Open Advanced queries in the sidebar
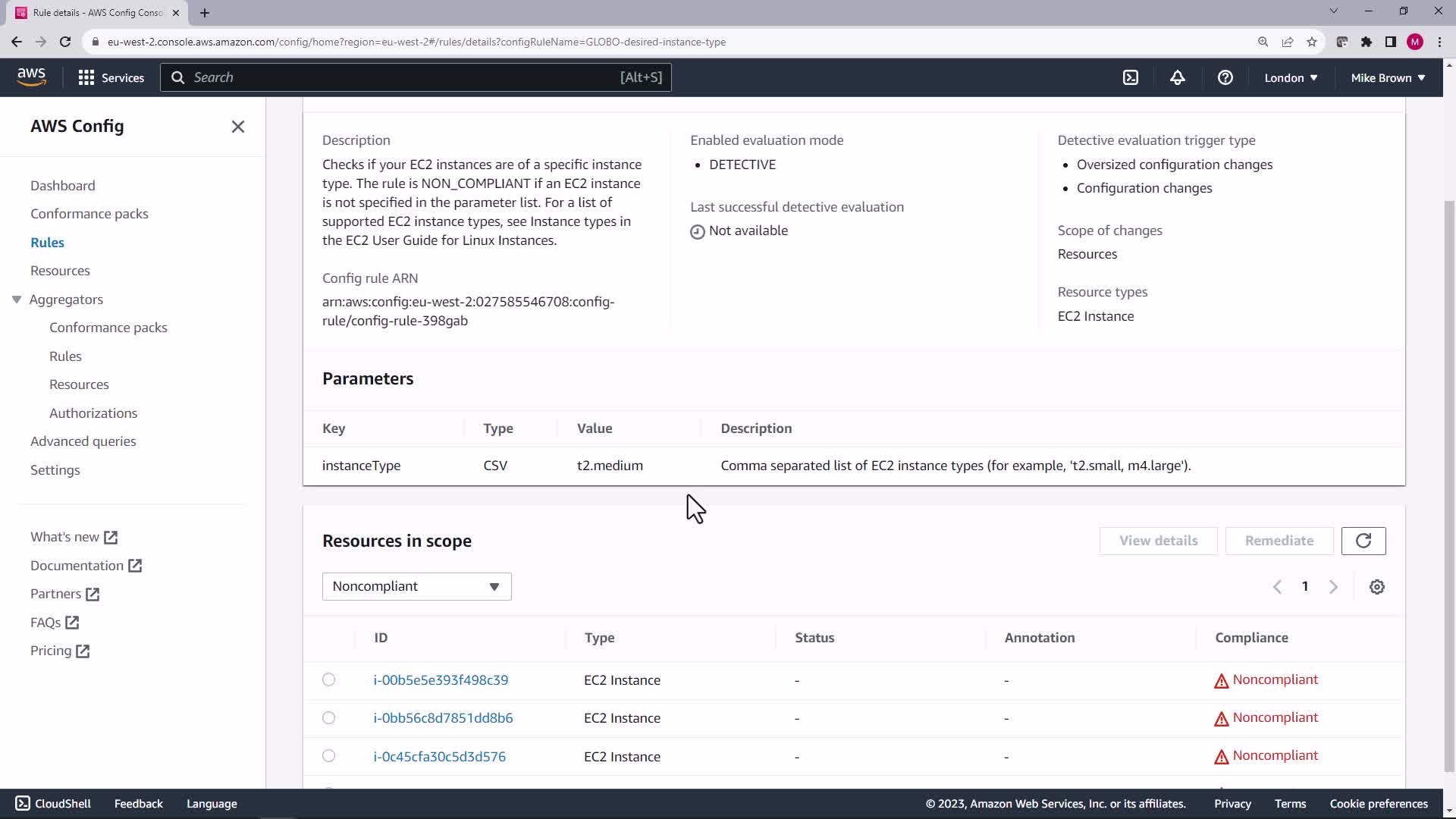 point(83,441)
